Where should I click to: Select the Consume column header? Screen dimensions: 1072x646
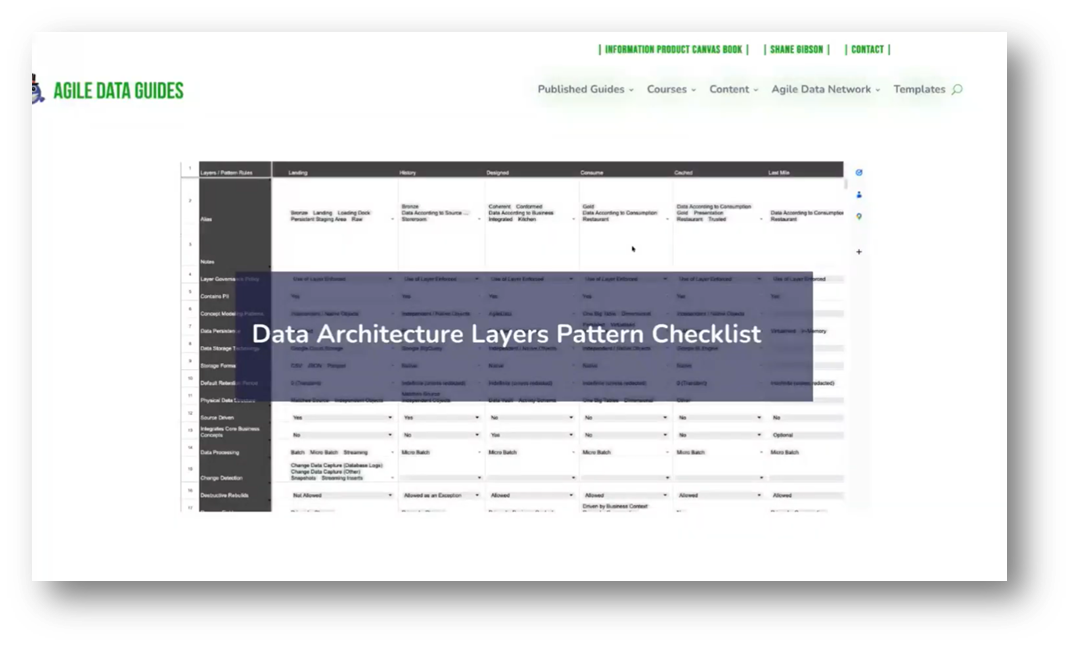click(592, 173)
